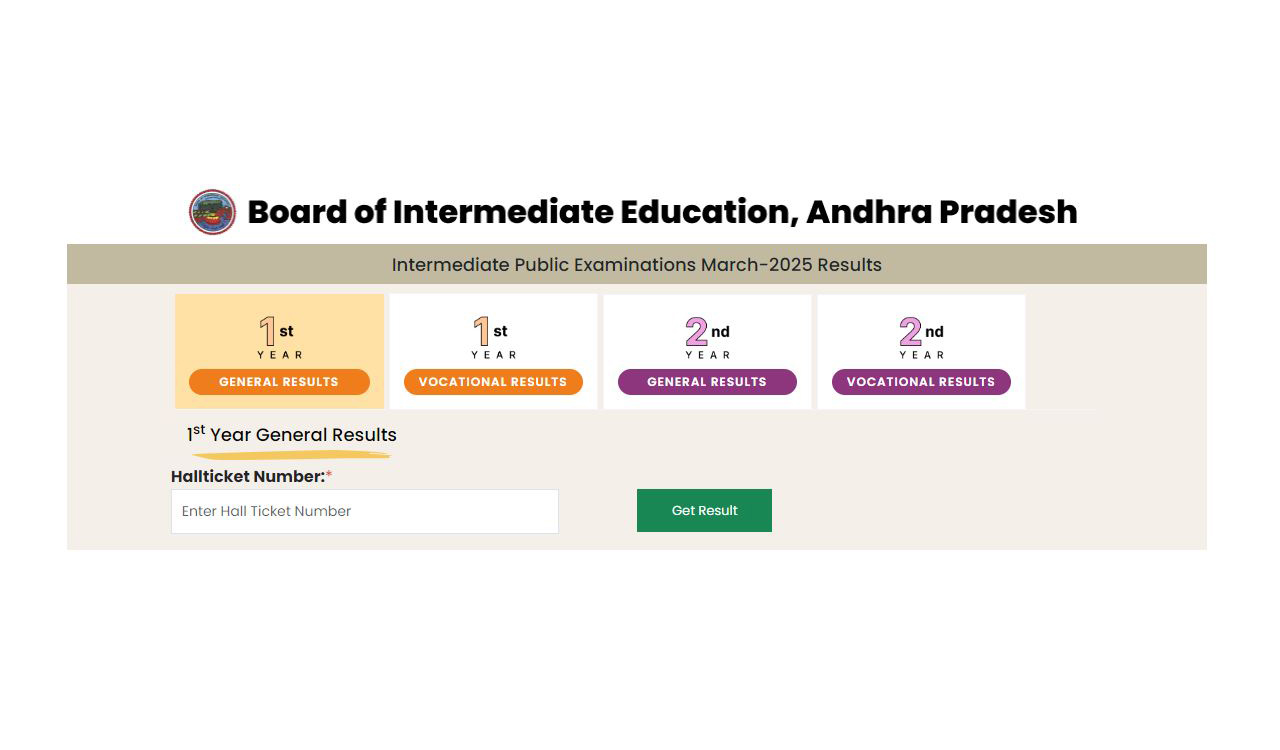
Task: Click the purple General Results pill
Action: (706, 382)
